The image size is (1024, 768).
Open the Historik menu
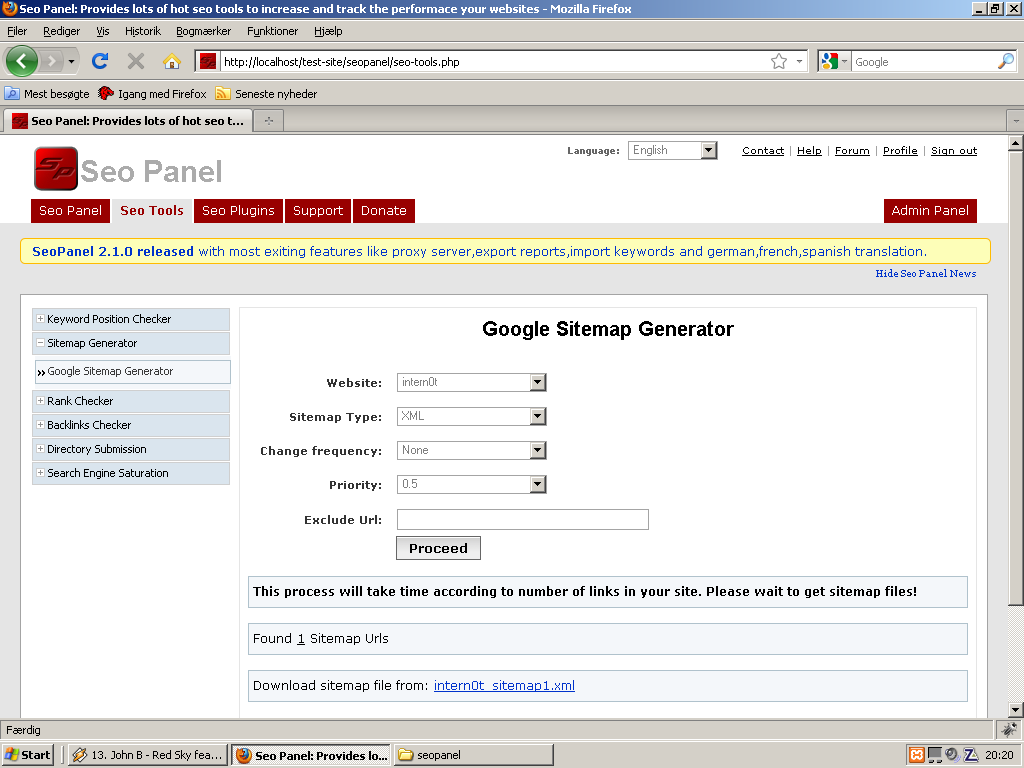coord(142,31)
